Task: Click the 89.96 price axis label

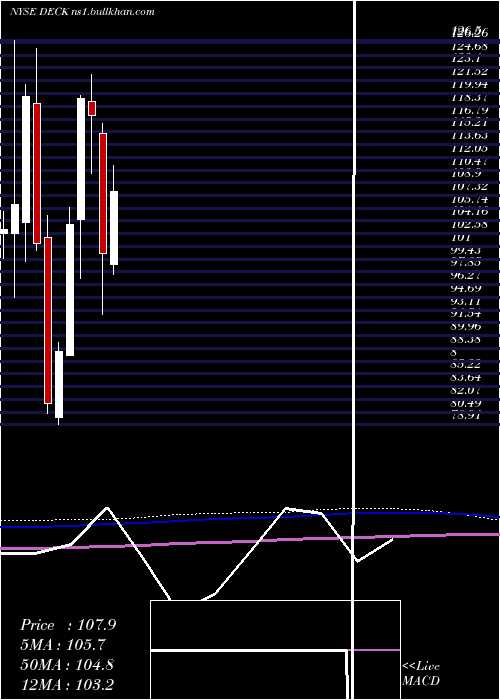Action: tap(467, 327)
